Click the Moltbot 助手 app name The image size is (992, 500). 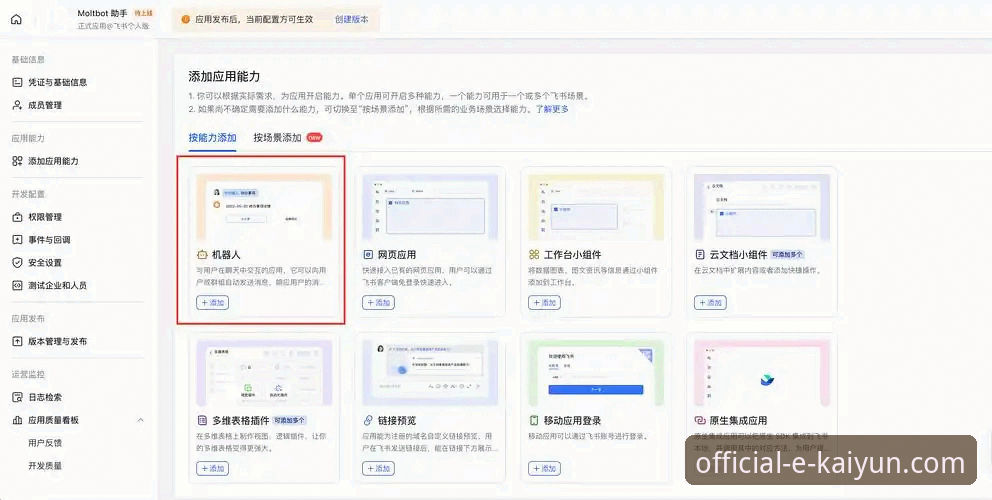[x=102, y=13]
